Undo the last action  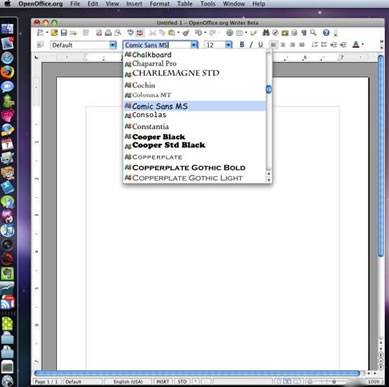pyautogui.click(x=198, y=33)
